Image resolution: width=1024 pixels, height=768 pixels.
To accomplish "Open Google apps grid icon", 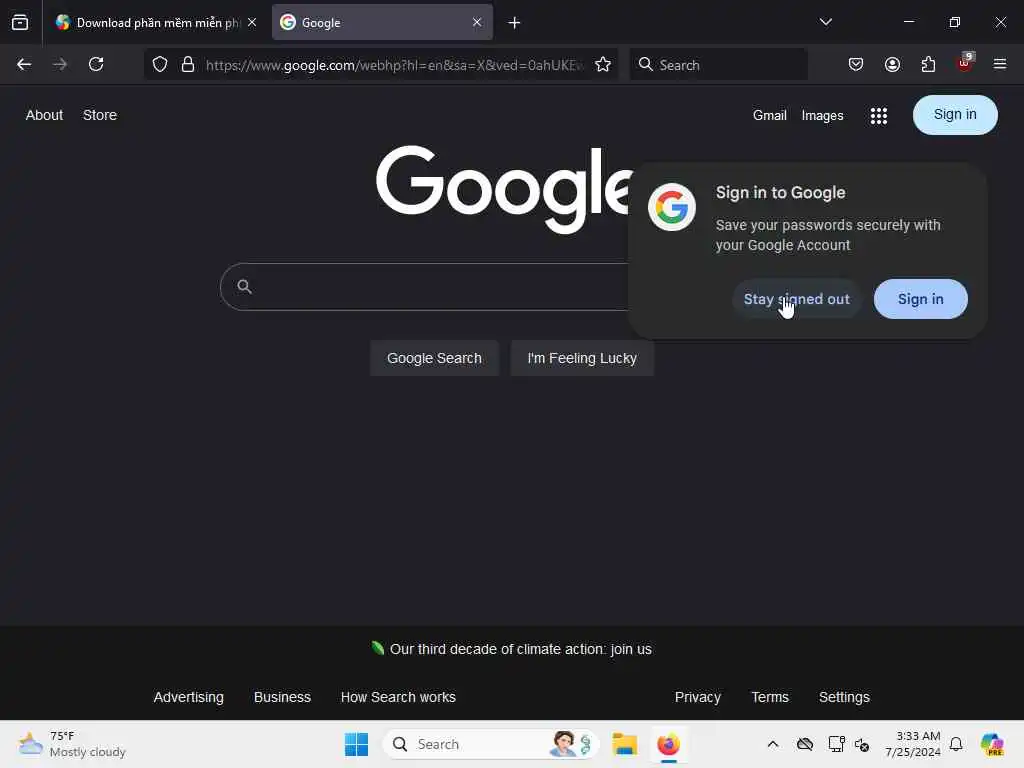I will 878,116.
